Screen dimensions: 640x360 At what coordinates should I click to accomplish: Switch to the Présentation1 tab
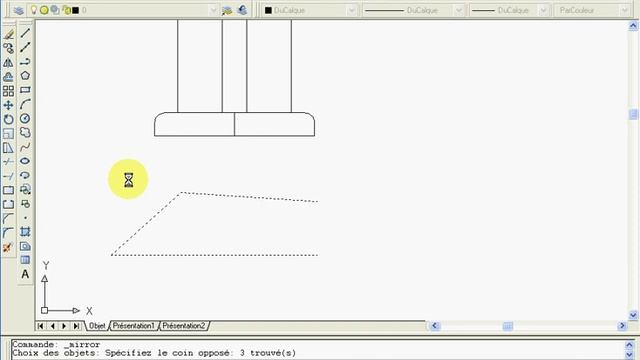[133, 326]
